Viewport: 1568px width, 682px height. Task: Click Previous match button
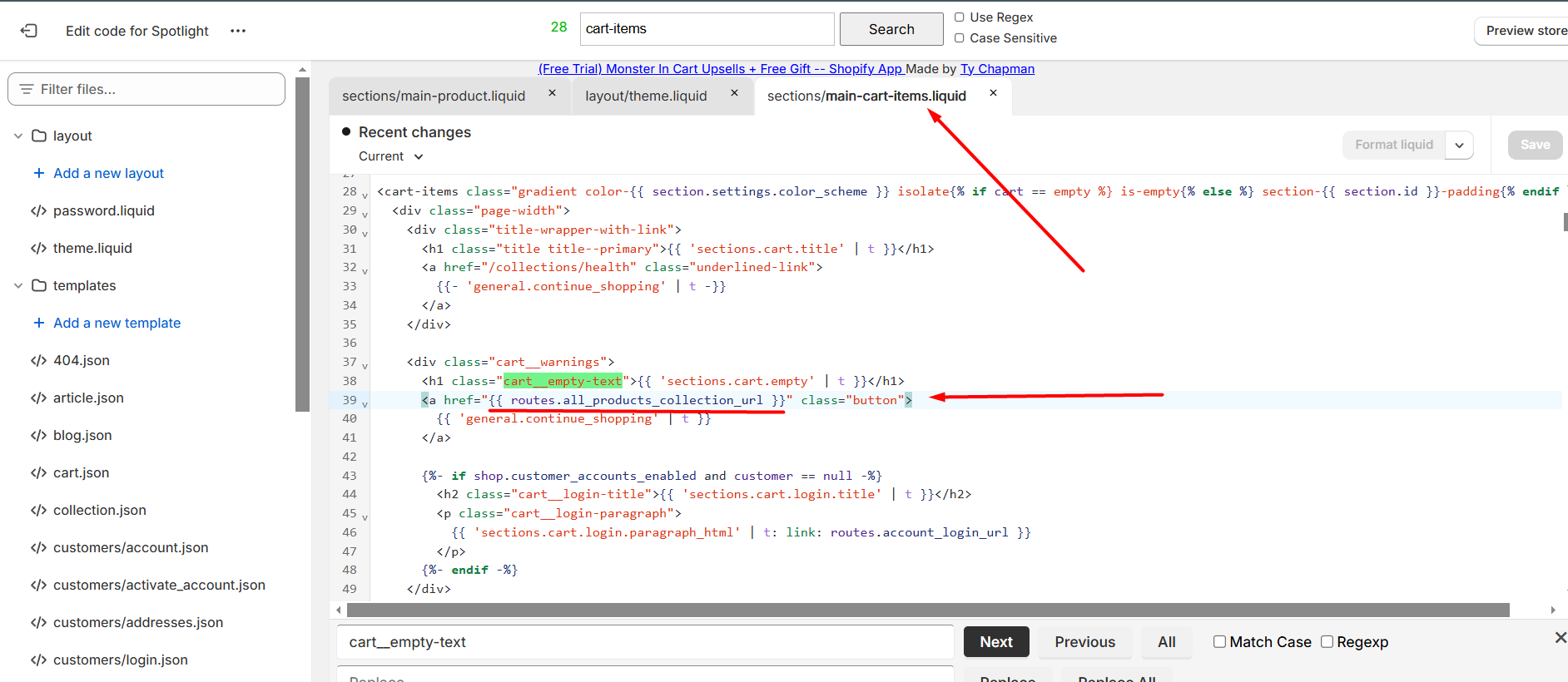[1084, 642]
